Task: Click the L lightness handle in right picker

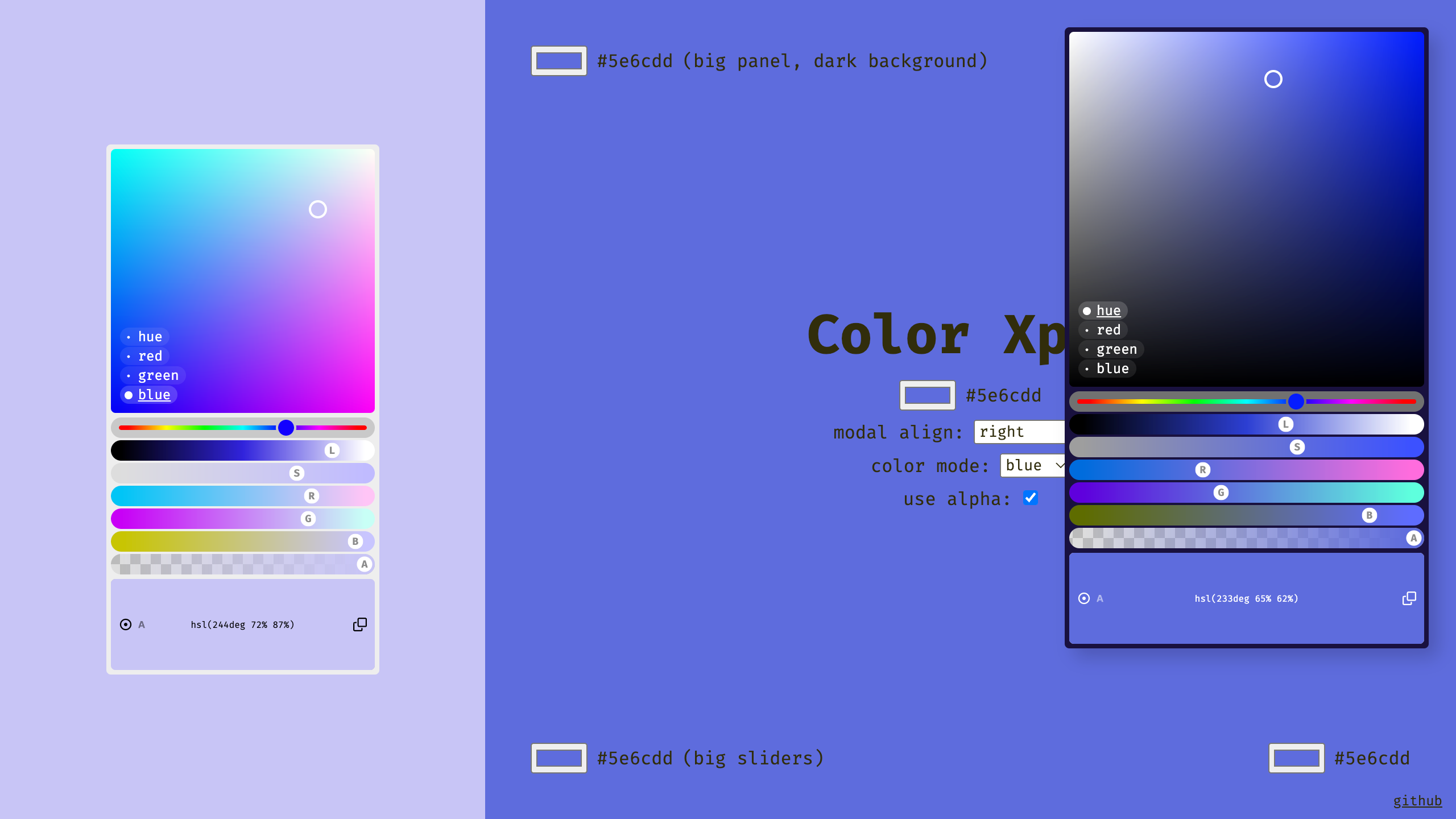Action: 1285,424
